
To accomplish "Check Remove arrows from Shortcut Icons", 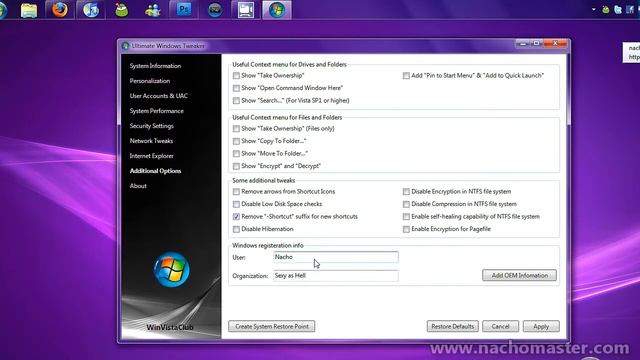I will point(236,191).
